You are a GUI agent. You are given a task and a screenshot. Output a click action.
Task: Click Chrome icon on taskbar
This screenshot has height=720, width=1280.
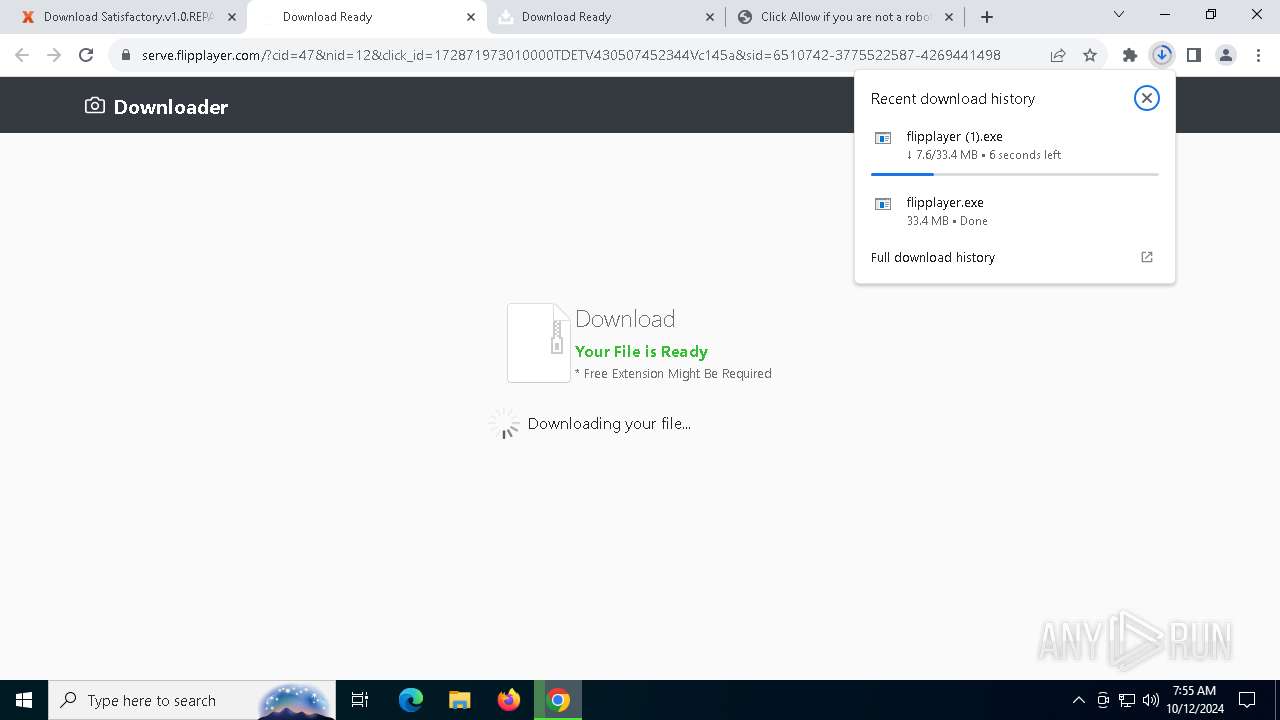pyautogui.click(x=559, y=700)
